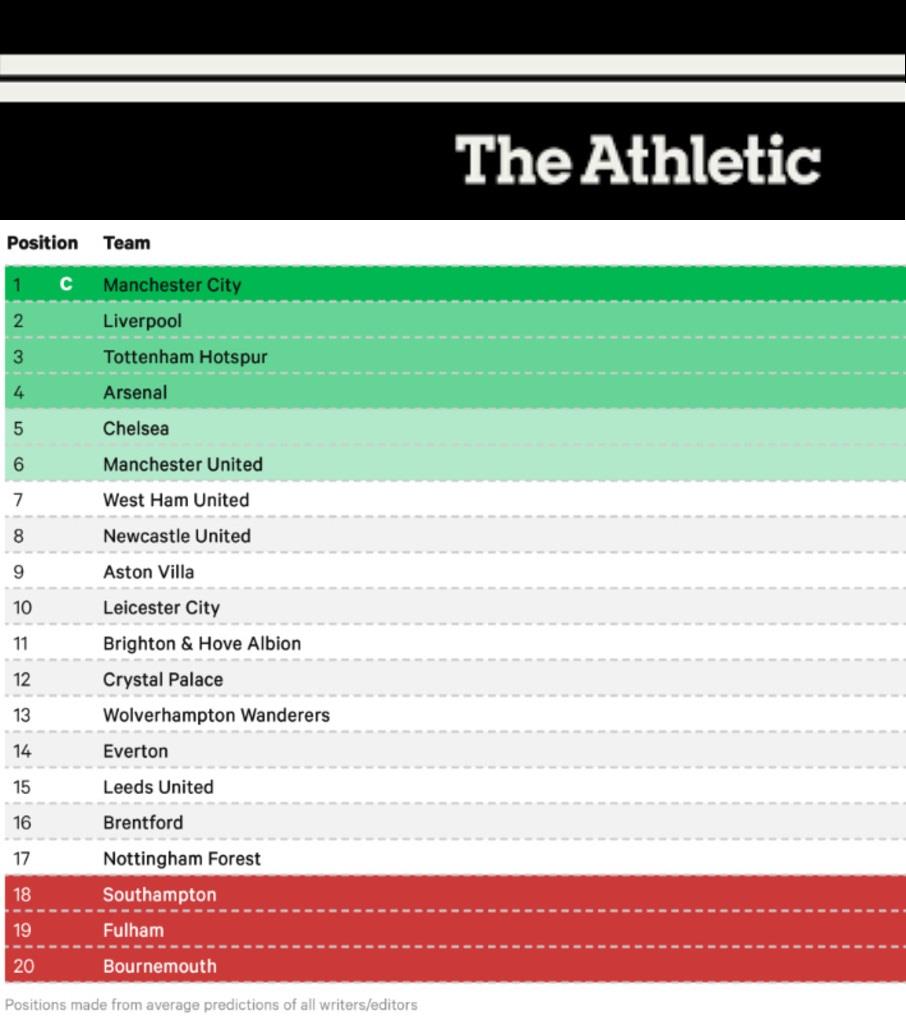This screenshot has height=1020, width=906.
Task: Select Fulham in the relegation zone
Action: coord(133,931)
